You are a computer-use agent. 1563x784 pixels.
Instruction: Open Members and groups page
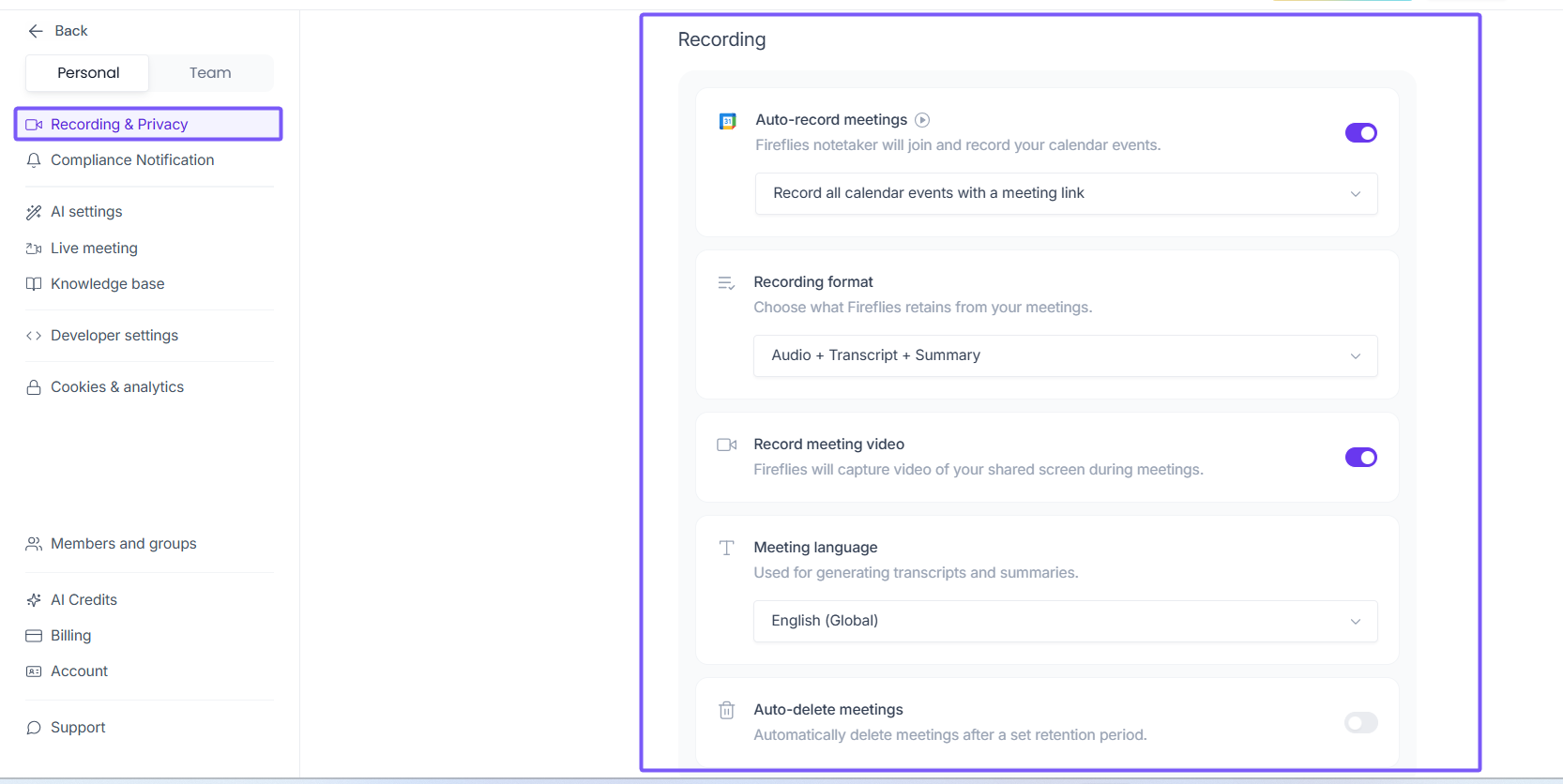(x=124, y=544)
